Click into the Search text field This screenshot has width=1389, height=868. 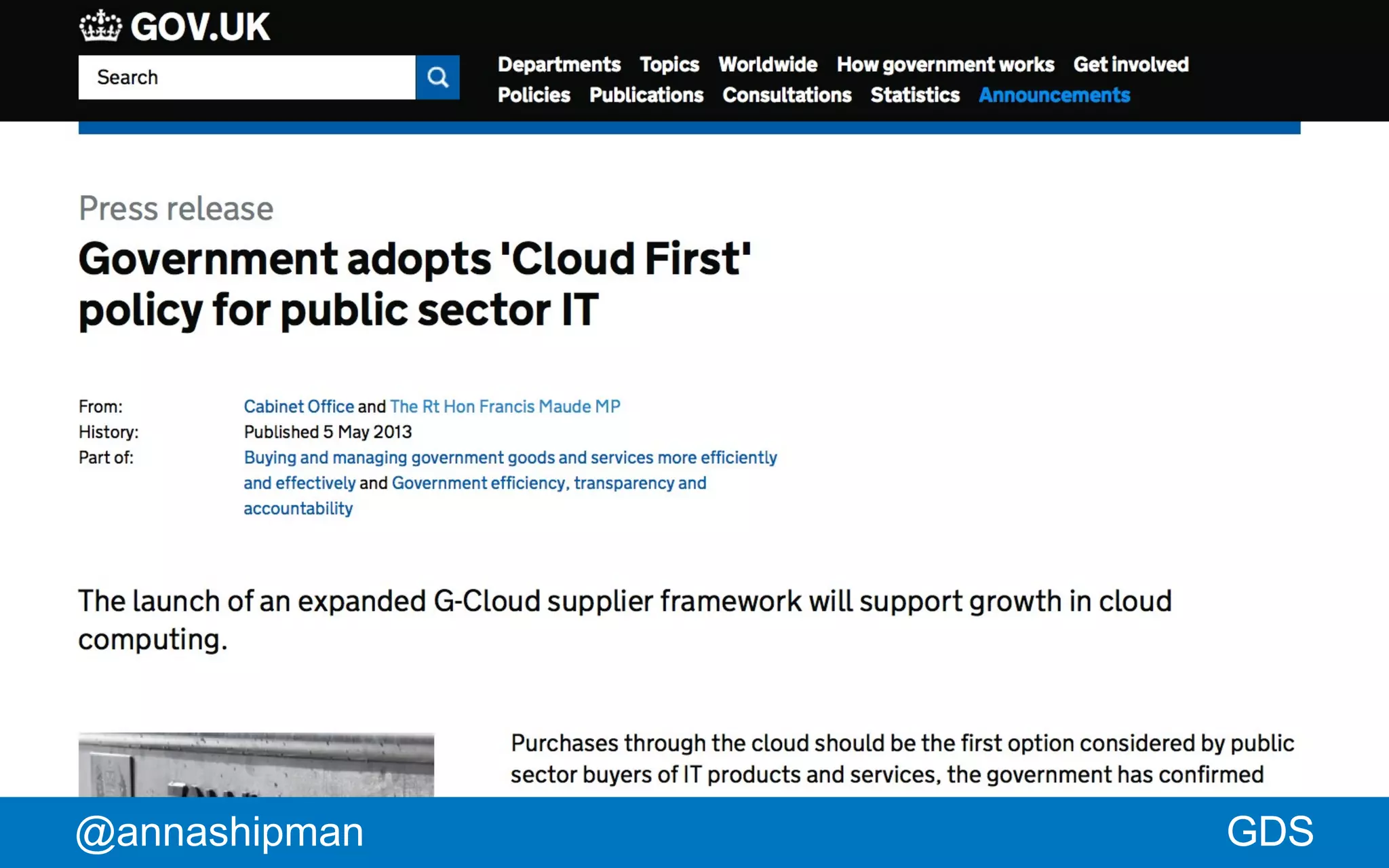(246, 77)
